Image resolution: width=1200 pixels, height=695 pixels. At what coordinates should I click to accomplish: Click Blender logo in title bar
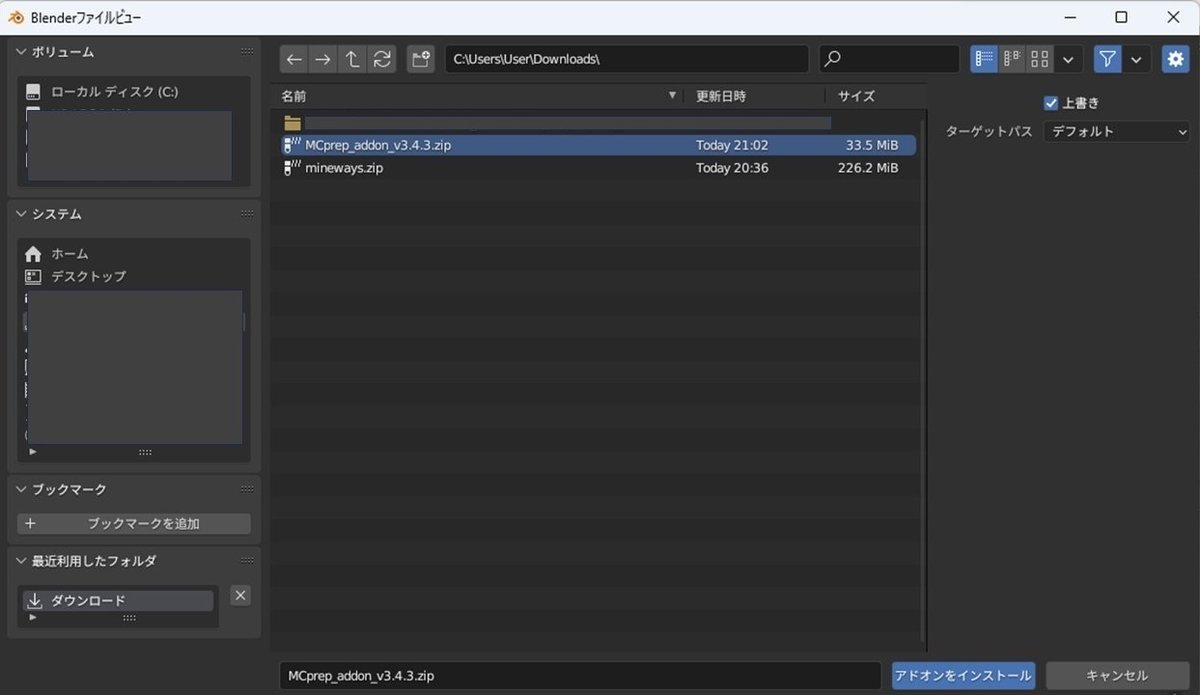pyautogui.click(x=16, y=17)
